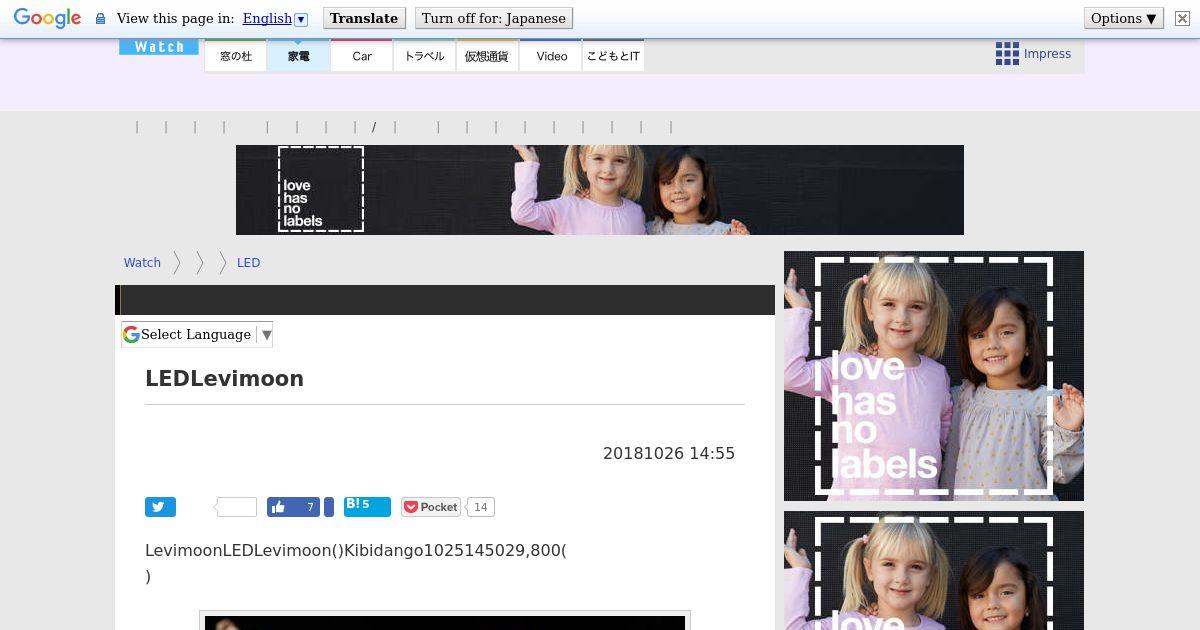The image size is (1200, 630).
Task: Click the Watch site logo
Action: pos(159,47)
